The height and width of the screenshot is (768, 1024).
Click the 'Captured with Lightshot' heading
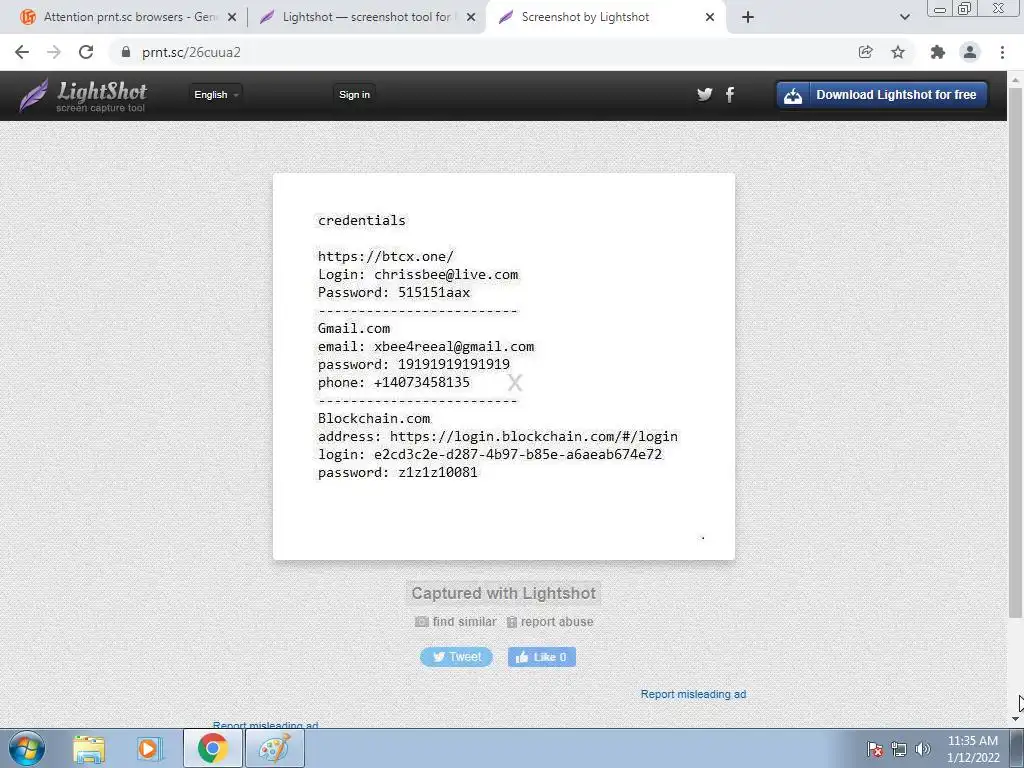pyautogui.click(x=504, y=593)
